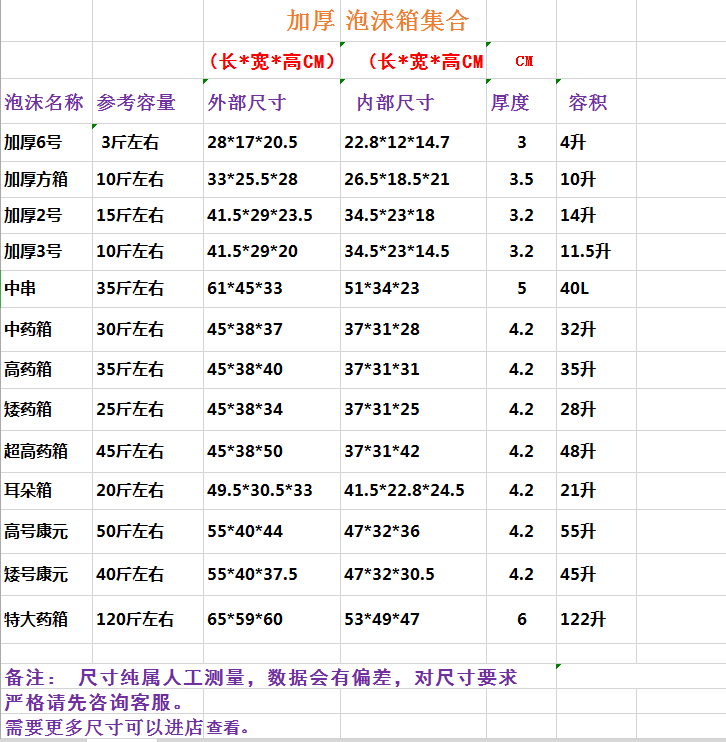Click the "加厚6号" row name cell

(33, 142)
